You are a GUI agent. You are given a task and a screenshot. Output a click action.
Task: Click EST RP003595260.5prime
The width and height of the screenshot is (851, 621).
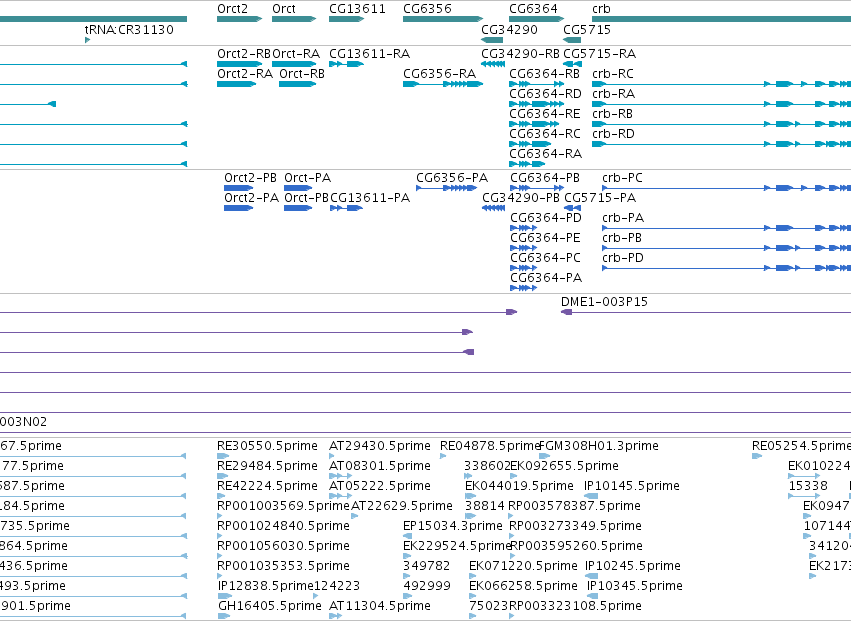576,547
